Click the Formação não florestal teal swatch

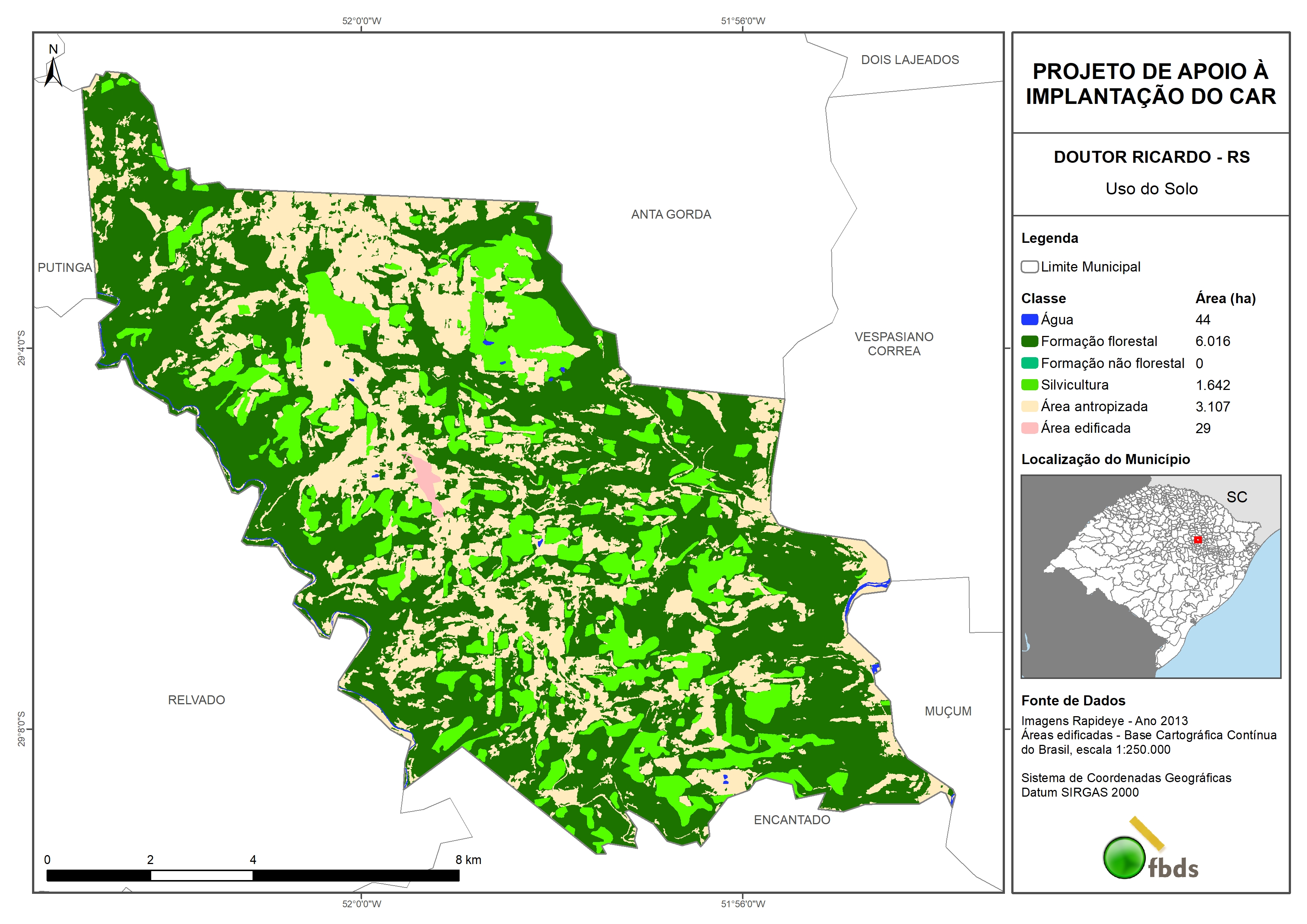tap(1029, 363)
